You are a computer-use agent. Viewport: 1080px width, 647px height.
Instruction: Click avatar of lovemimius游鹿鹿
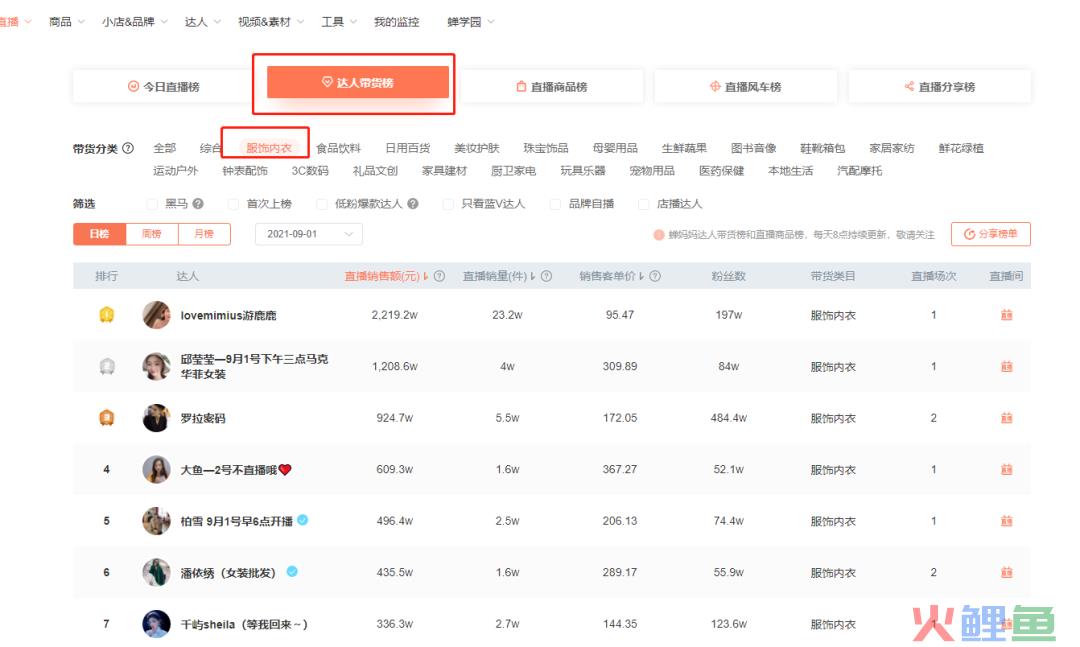point(156,315)
